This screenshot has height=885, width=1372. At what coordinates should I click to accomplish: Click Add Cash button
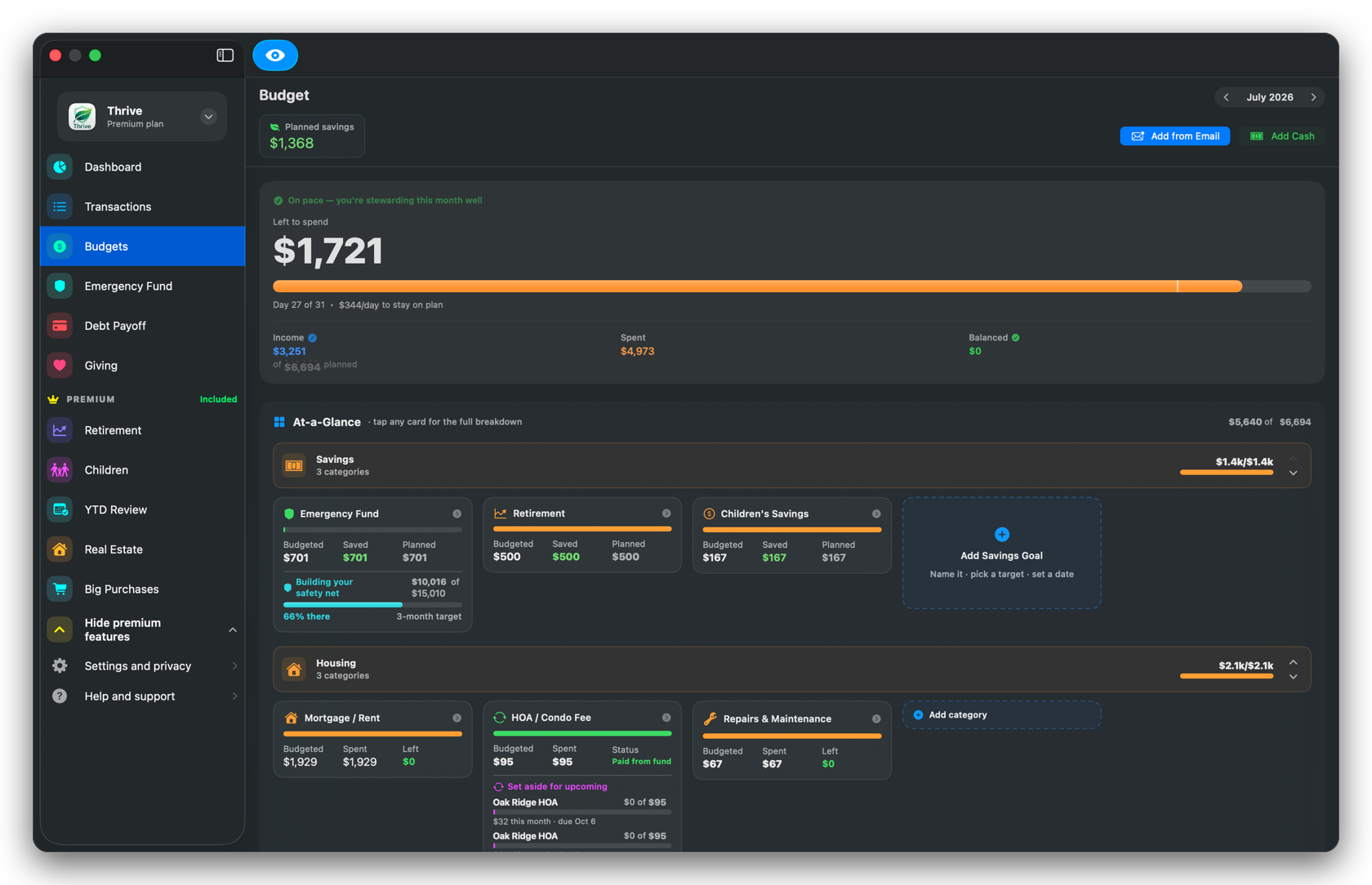click(1282, 136)
